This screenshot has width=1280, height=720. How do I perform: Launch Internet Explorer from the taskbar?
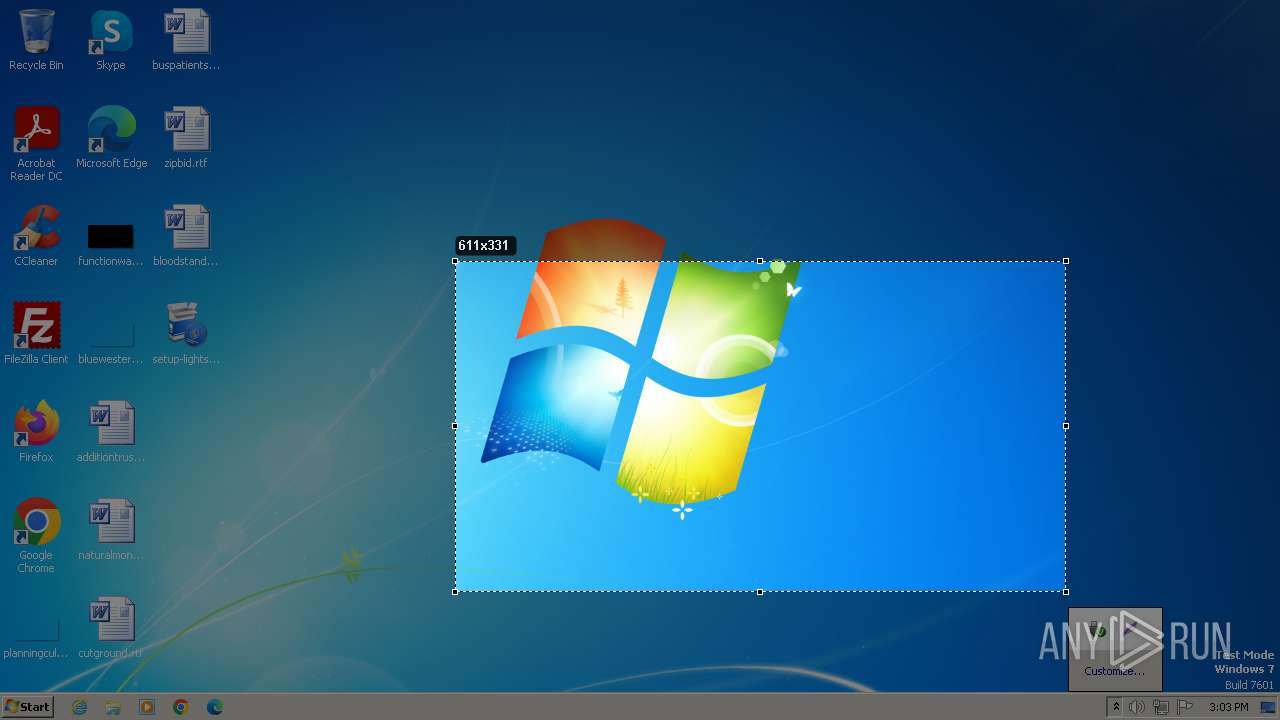pos(79,707)
